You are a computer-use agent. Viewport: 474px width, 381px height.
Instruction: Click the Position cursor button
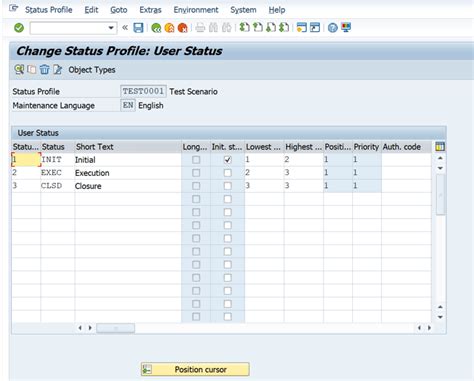(x=195, y=369)
